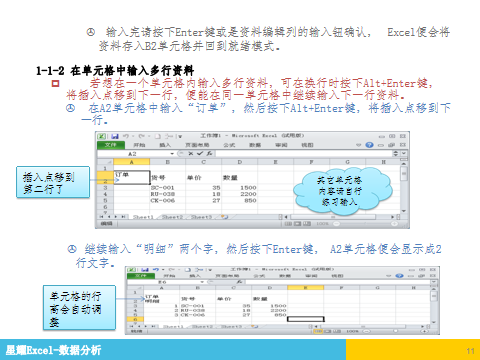The image size is (480, 360).
Task: Click the Undo icon in the E6 Excel window
Action: [x=156, y=269]
